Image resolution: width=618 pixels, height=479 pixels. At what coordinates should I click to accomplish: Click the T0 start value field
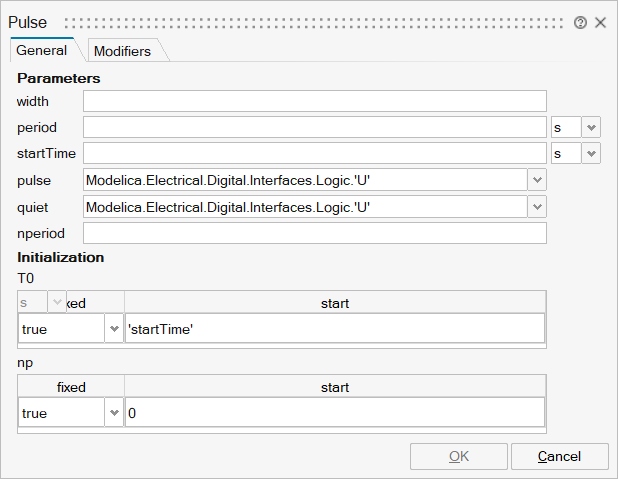[334, 329]
